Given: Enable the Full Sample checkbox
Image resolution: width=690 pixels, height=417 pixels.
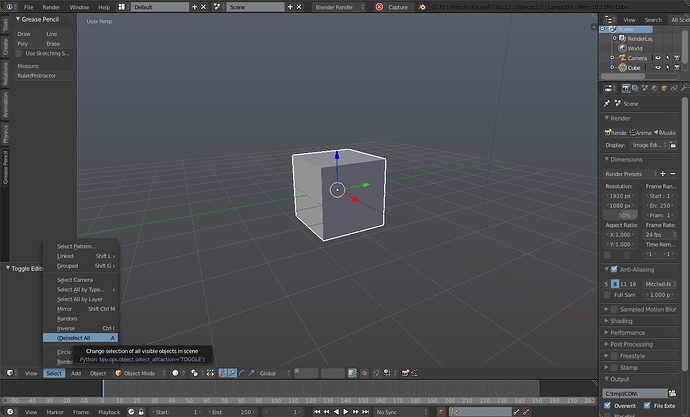Looking at the screenshot, I should click(607, 295).
